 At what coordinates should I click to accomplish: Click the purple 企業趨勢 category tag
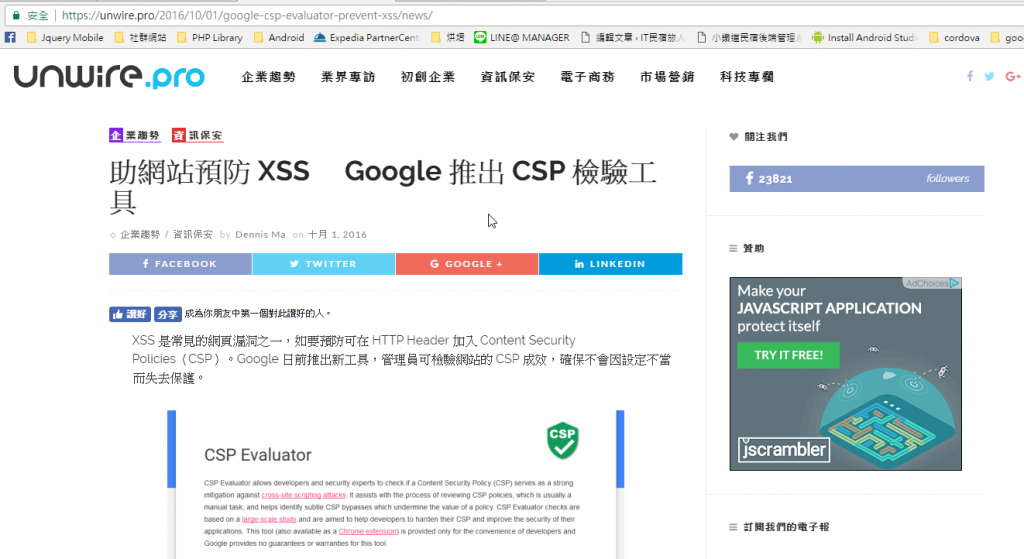pyautogui.click(x=135, y=135)
